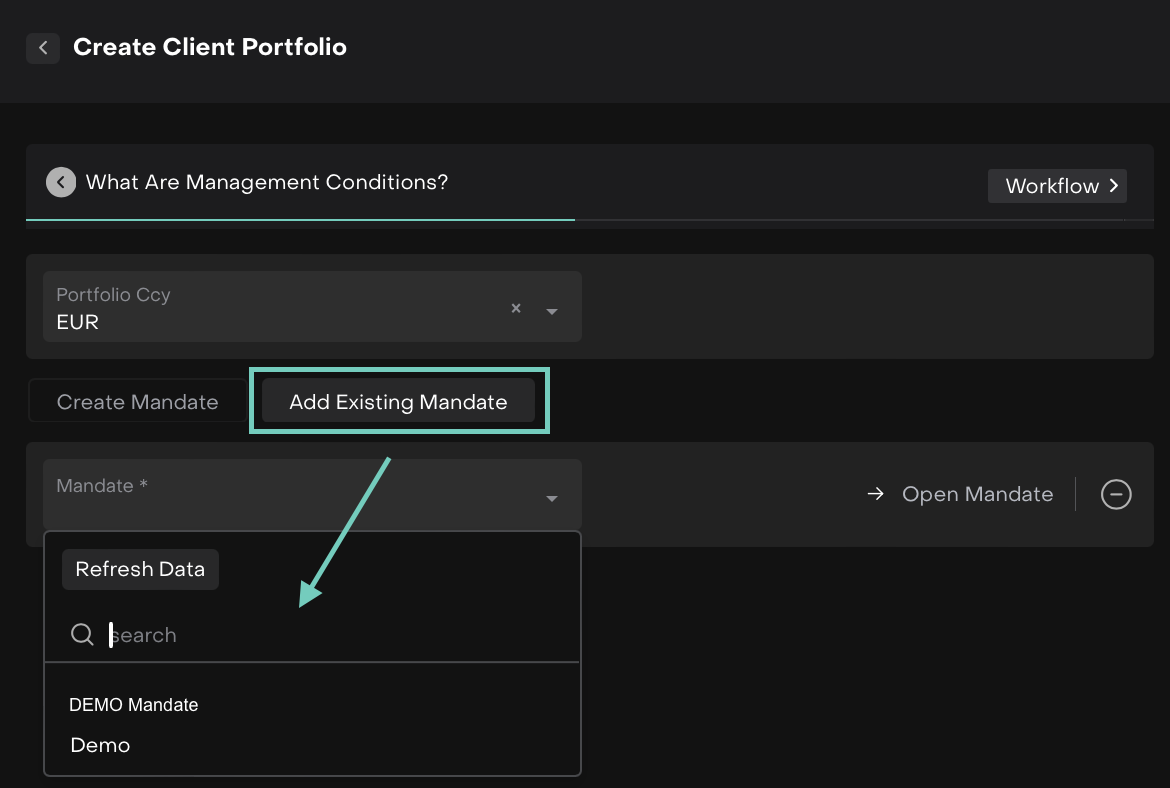The image size is (1170, 788).
Task: Click the chevron on the Workflow button
Action: tap(1113, 186)
